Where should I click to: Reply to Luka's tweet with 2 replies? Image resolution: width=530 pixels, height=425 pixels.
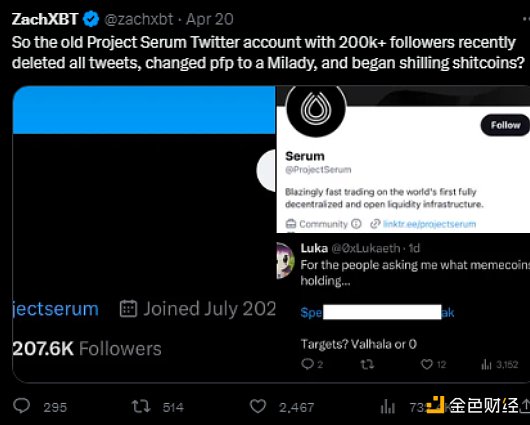coord(307,364)
